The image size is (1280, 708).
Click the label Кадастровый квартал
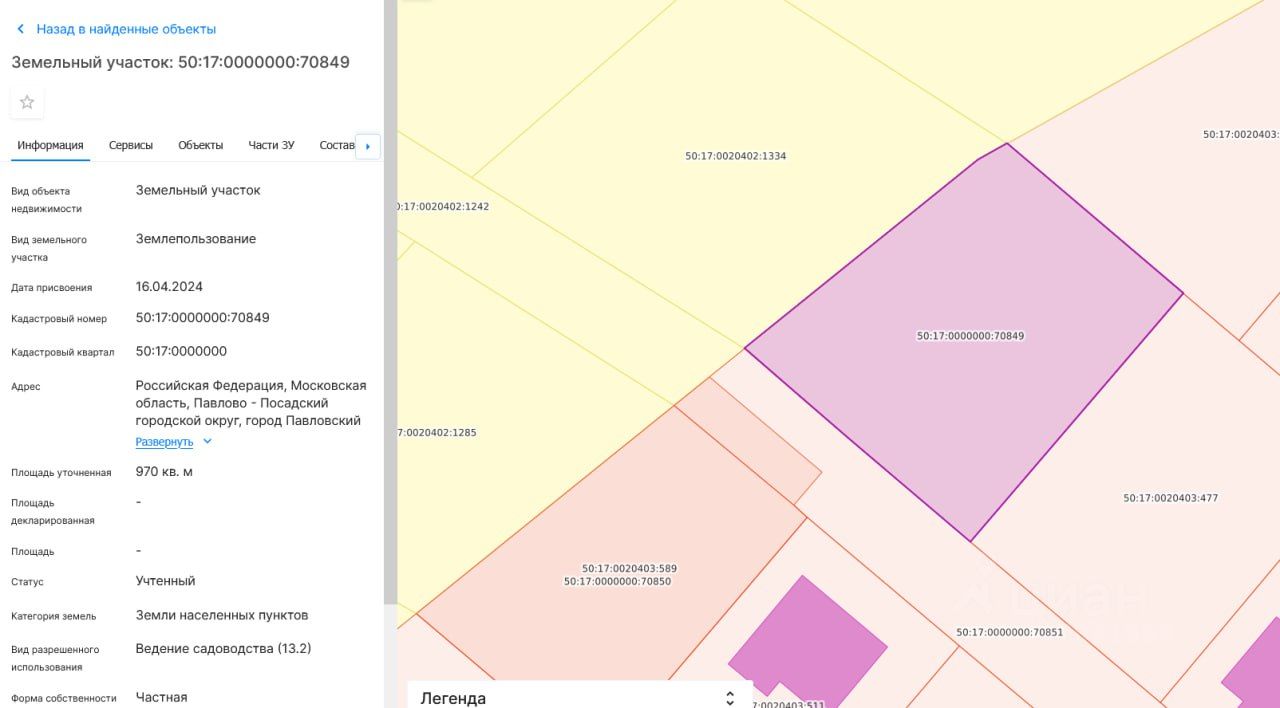(x=63, y=352)
